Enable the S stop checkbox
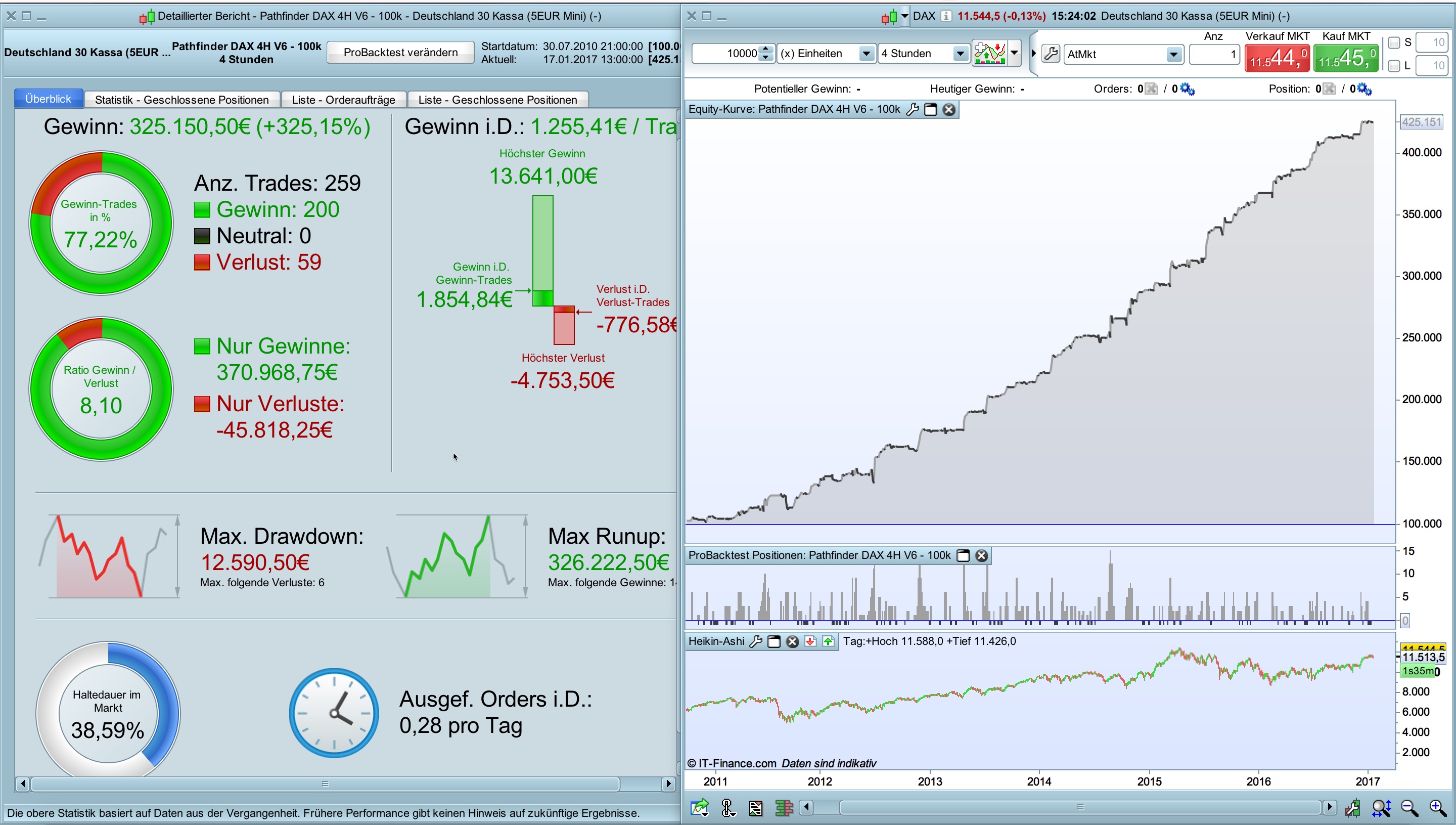This screenshot has width=1456, height=825. 1394,42
